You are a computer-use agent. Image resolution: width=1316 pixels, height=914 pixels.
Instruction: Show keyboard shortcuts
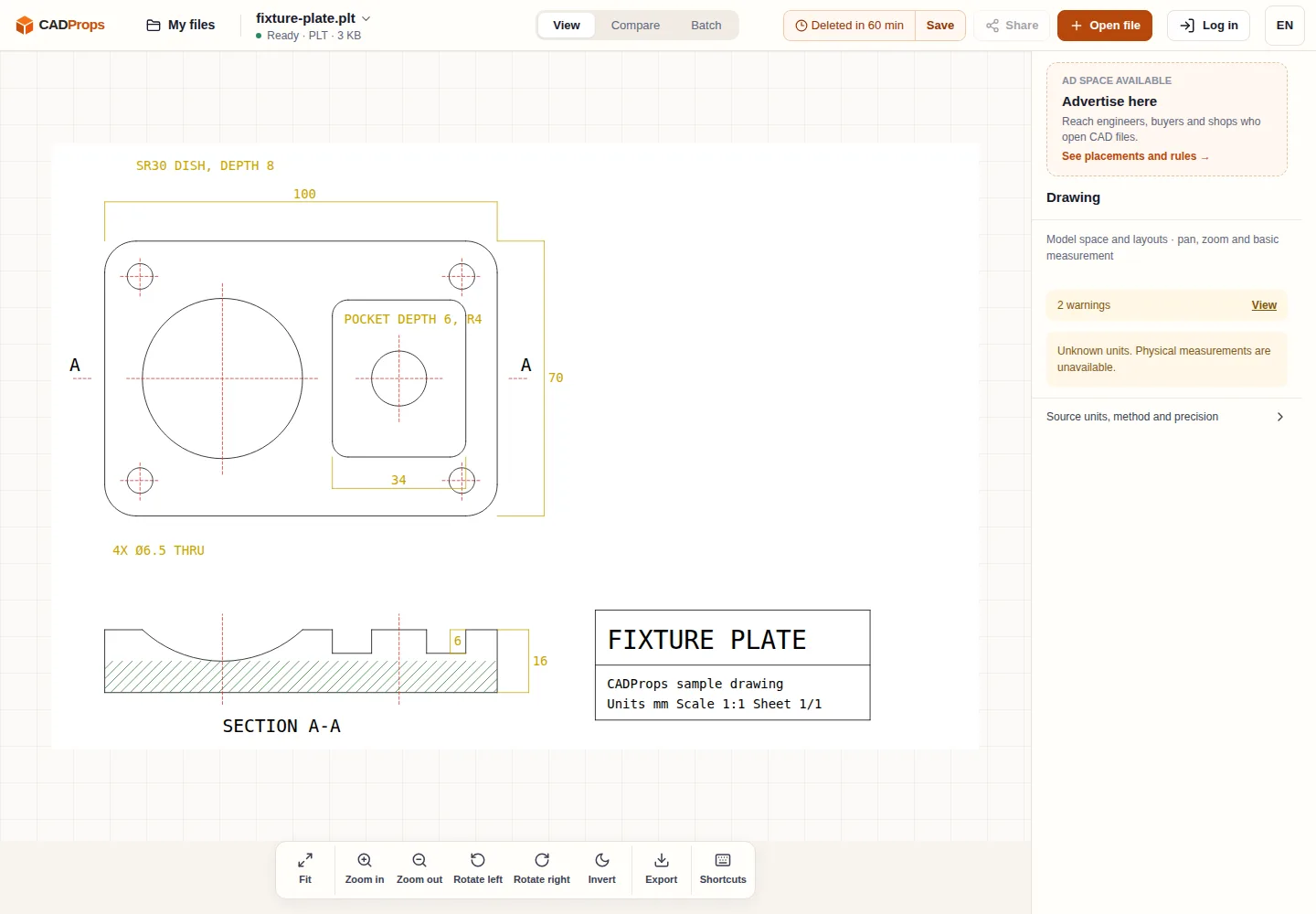(x=723, y=868)
